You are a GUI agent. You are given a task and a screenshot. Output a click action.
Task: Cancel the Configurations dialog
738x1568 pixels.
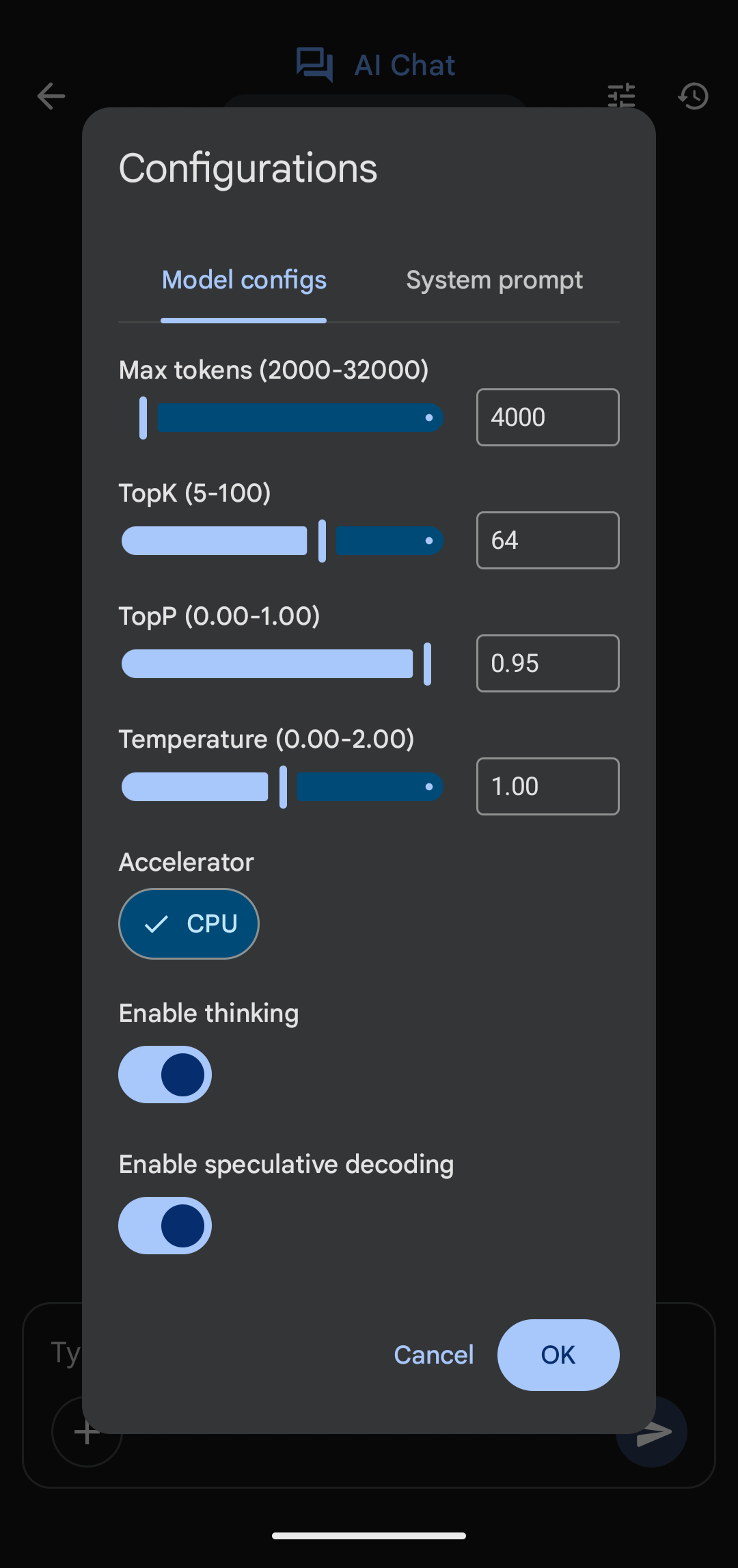tap(434, 1355)
